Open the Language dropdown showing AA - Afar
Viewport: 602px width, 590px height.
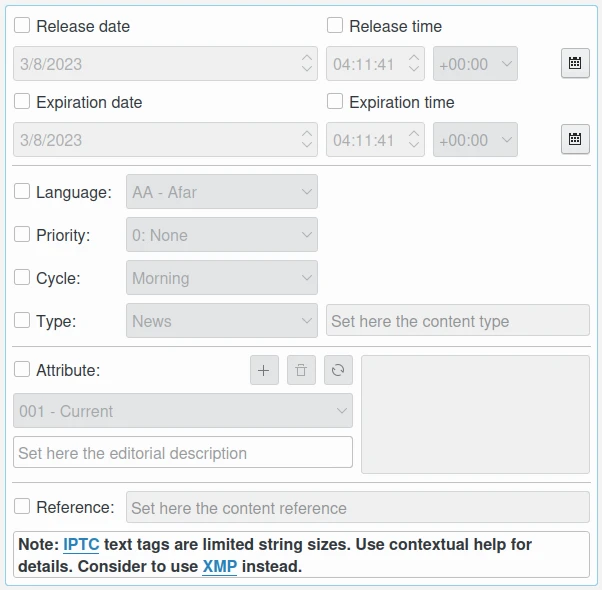222,192
